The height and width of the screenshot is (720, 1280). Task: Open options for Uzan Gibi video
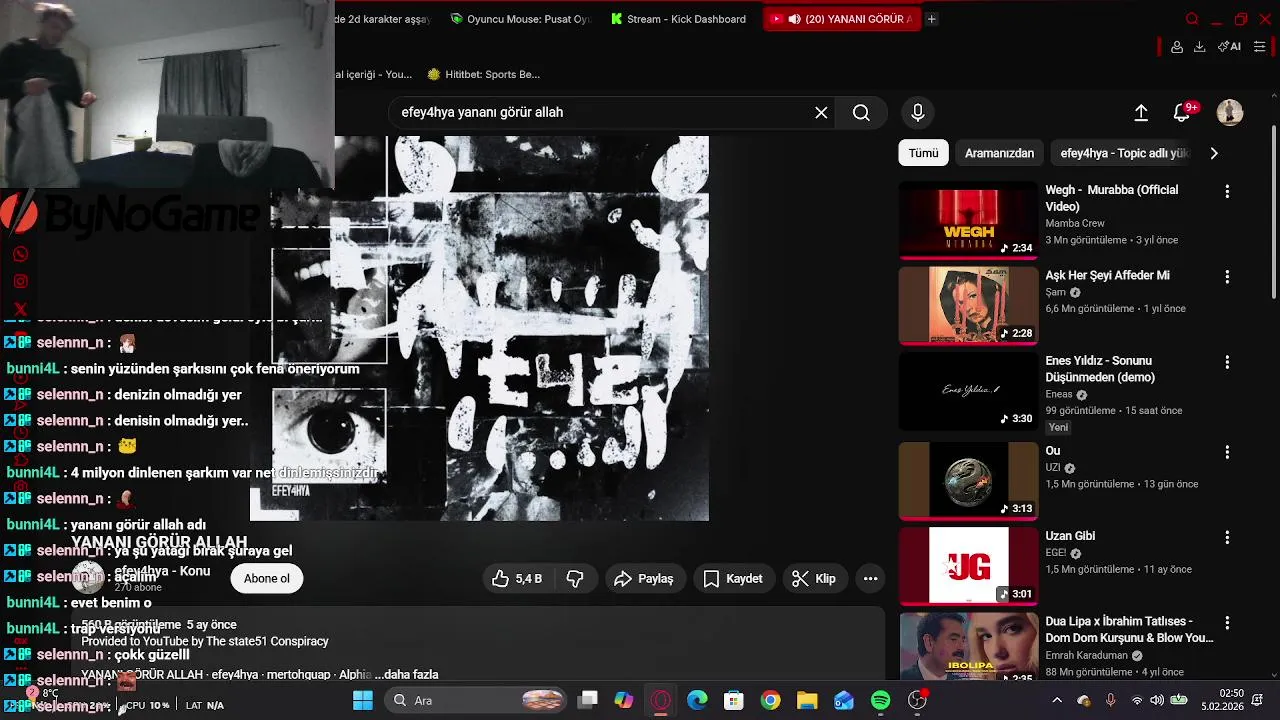[x=1227, y=537]
